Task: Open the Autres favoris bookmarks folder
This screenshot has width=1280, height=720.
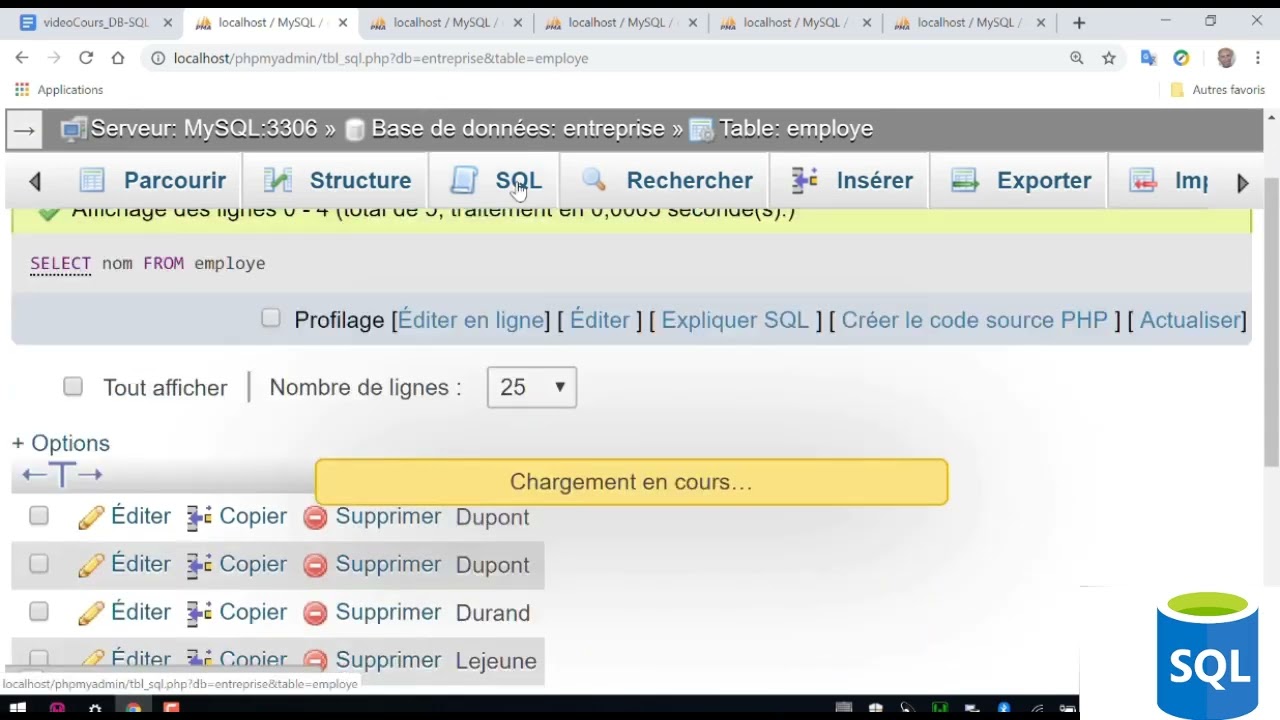Action: 1218,89
